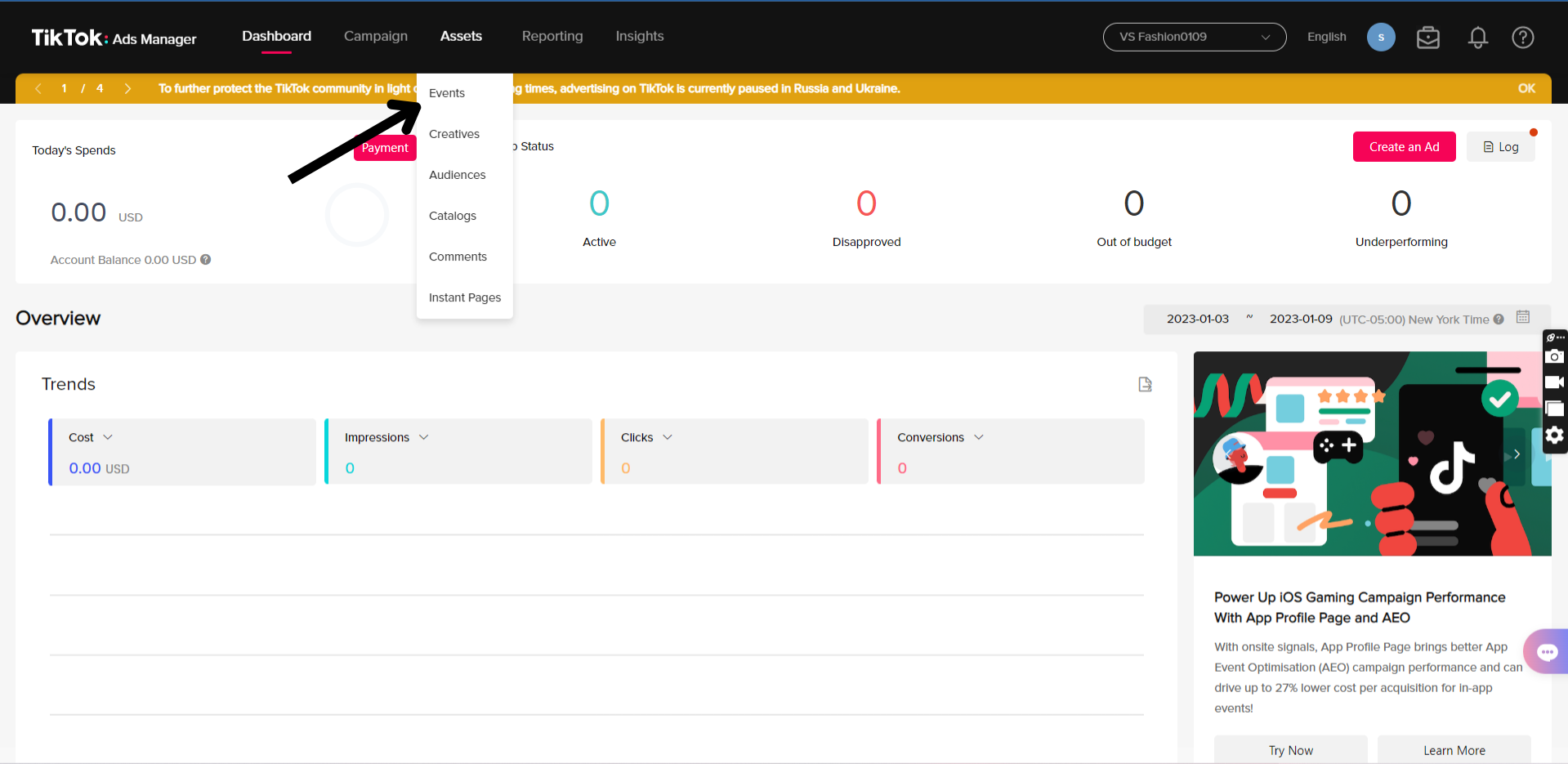Viewport: 1568px width, 764px height.
Task: Click the Try Now button
Action: click(1290, 750)
